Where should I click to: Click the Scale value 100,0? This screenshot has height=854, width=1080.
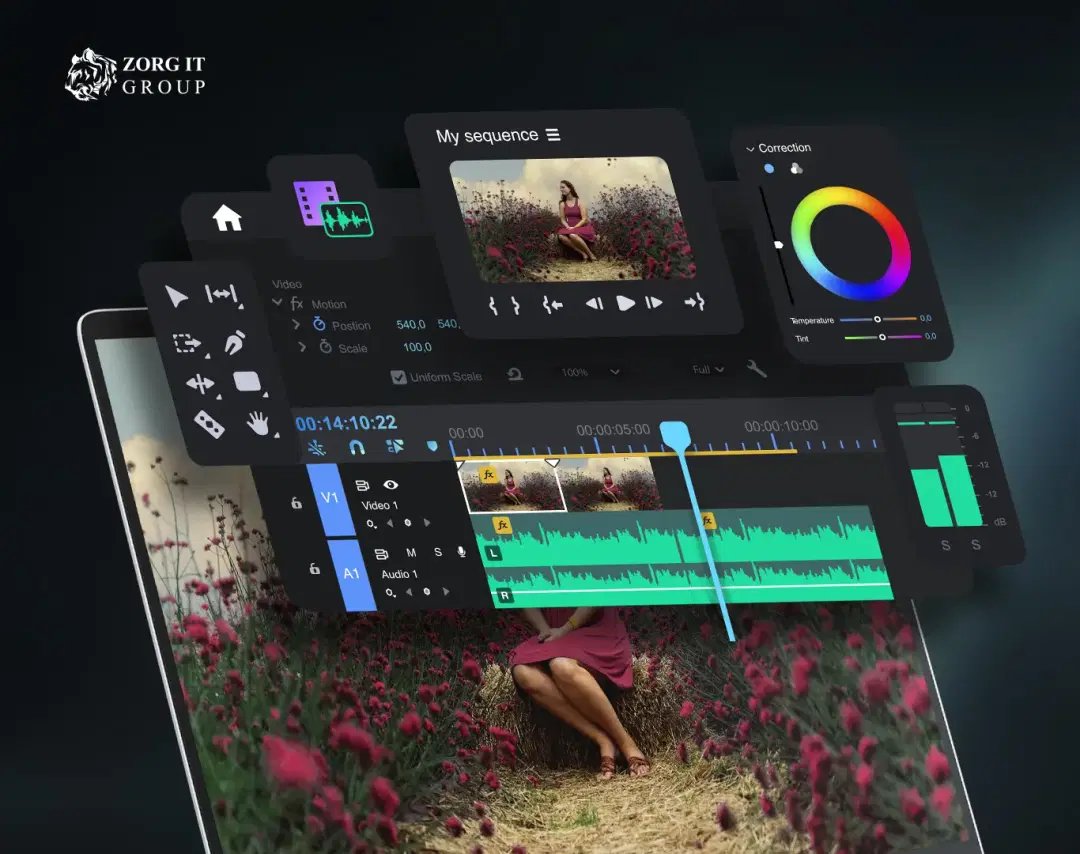(x=417, y=347)
